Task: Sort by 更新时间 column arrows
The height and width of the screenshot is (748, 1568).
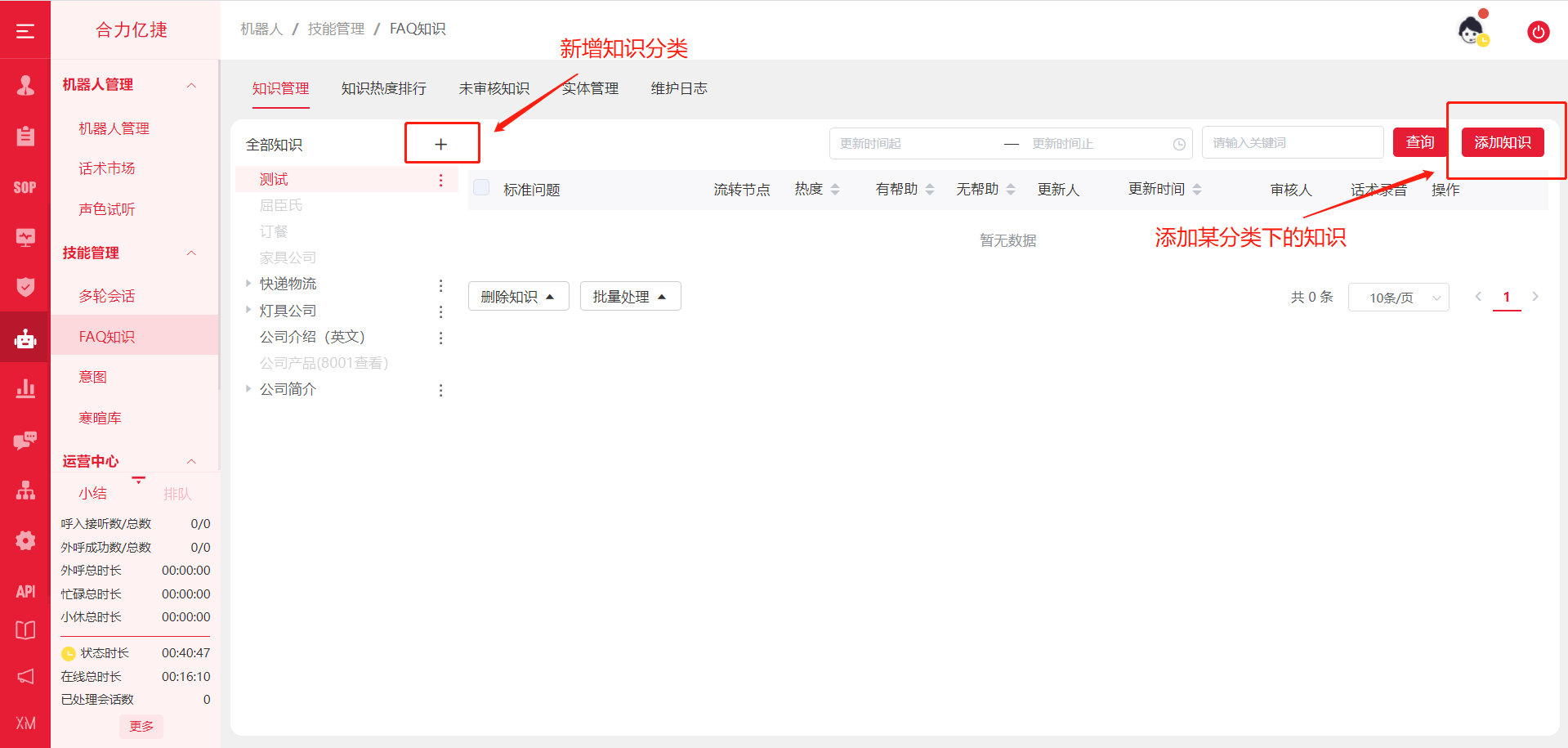Action: (x=1197, y=190)
